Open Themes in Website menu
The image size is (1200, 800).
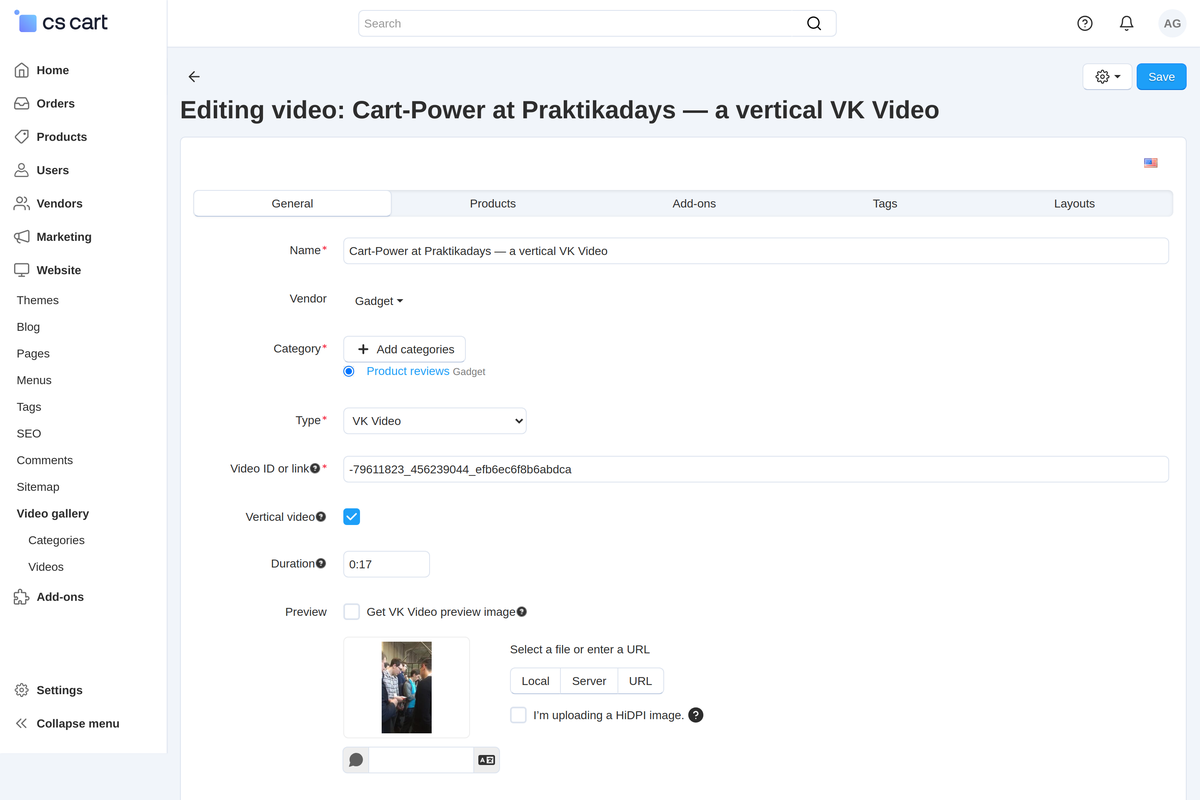coord(38,300)
